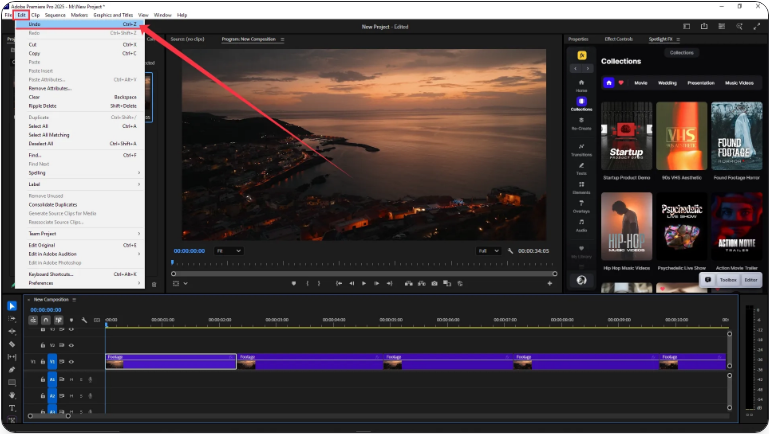Viewport: 769px width, 434px height.
Task: Select the Razor tool
Action: click(12, 344)
